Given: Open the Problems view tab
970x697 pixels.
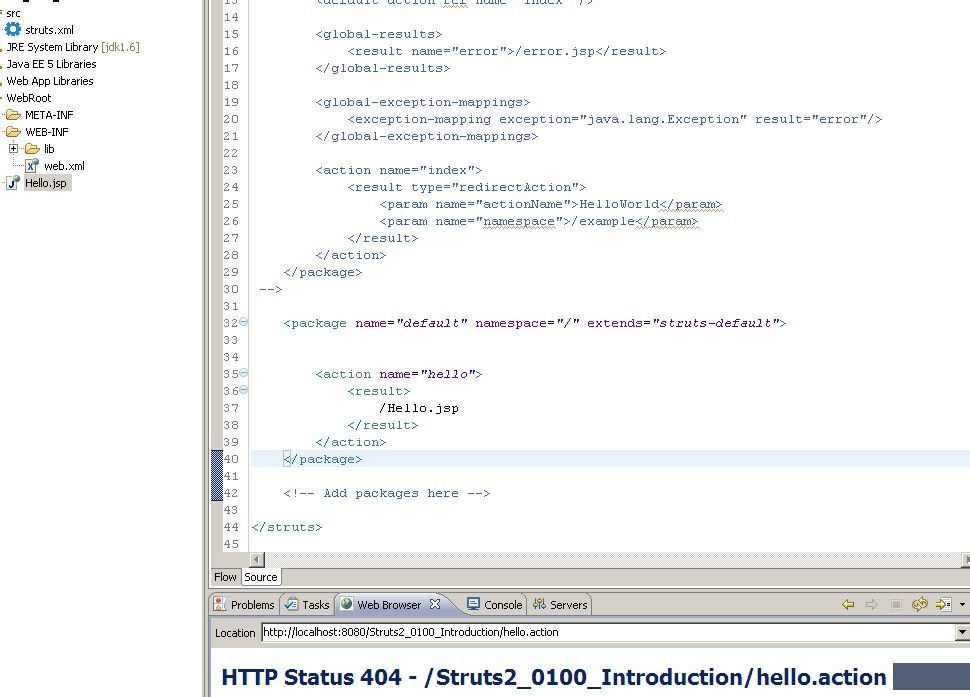Looking at the screenshot, I should pos(244,604).
